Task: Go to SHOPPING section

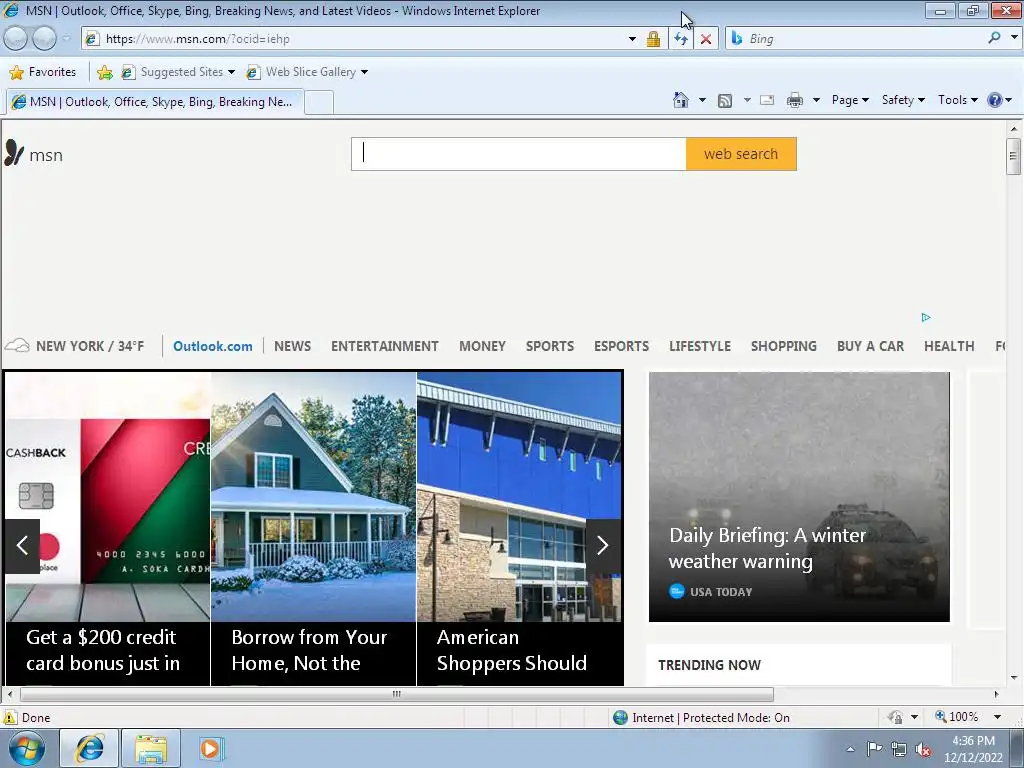Action: click(784, 346)
